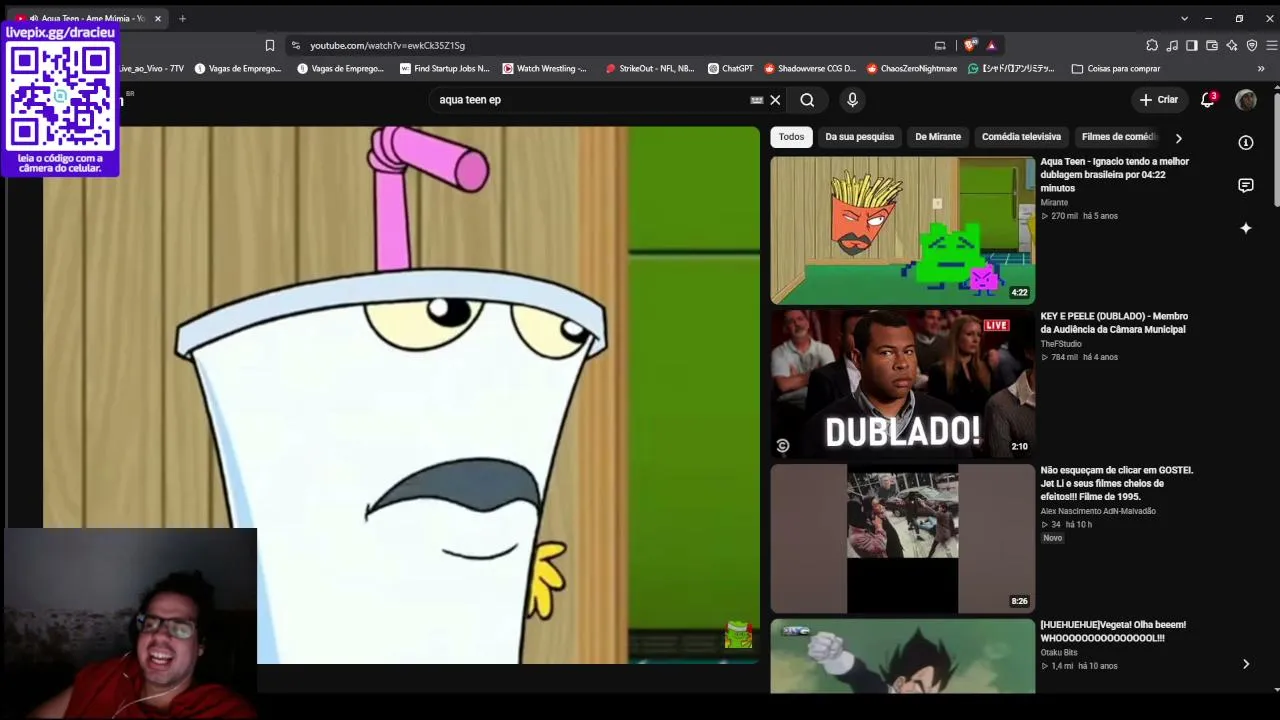
Task: Open the 'StrikeOut - NFL, NB...' bookmark
Action: coord(650,69)
